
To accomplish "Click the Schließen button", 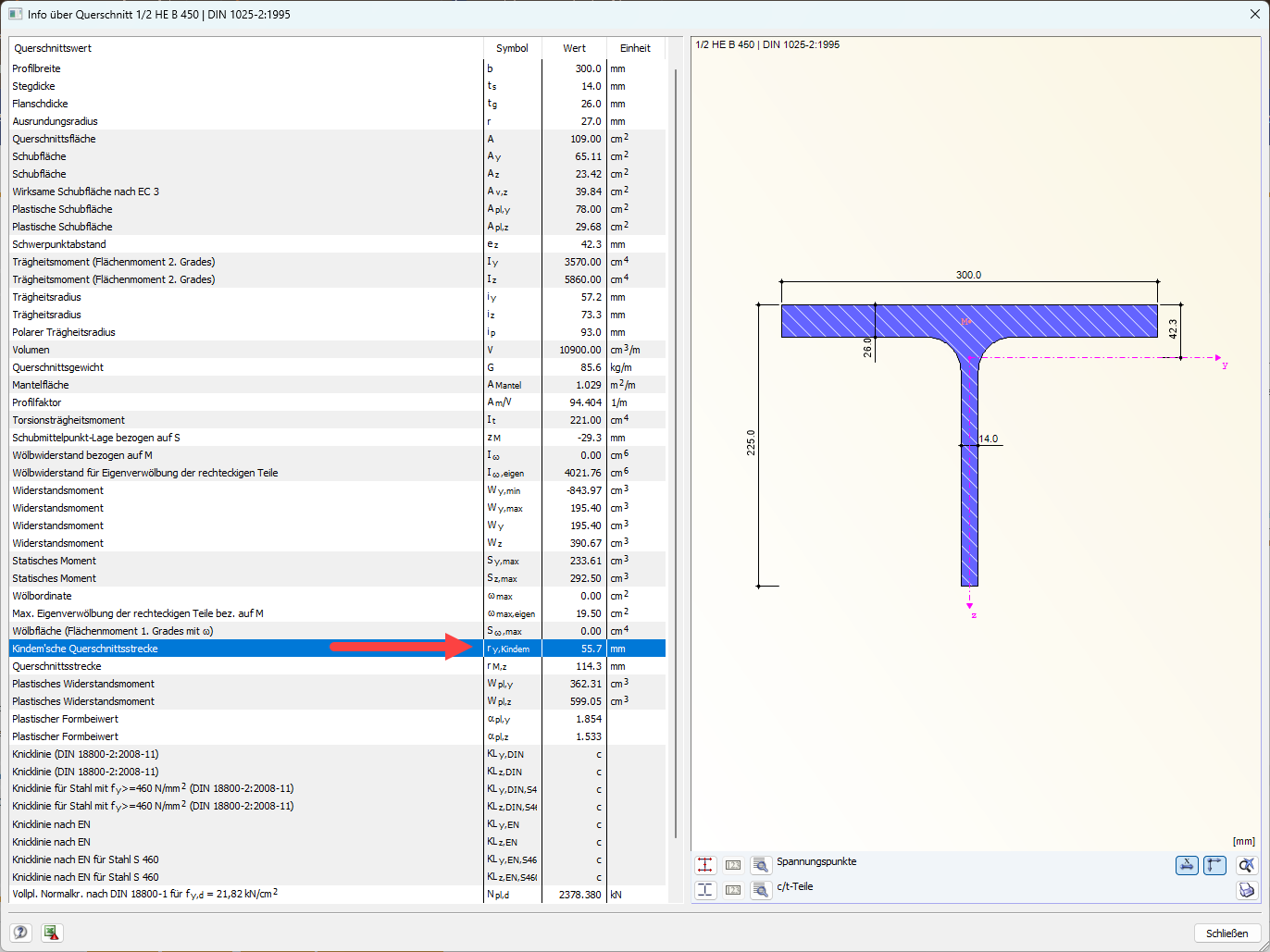I will [x=1227, y=933].
